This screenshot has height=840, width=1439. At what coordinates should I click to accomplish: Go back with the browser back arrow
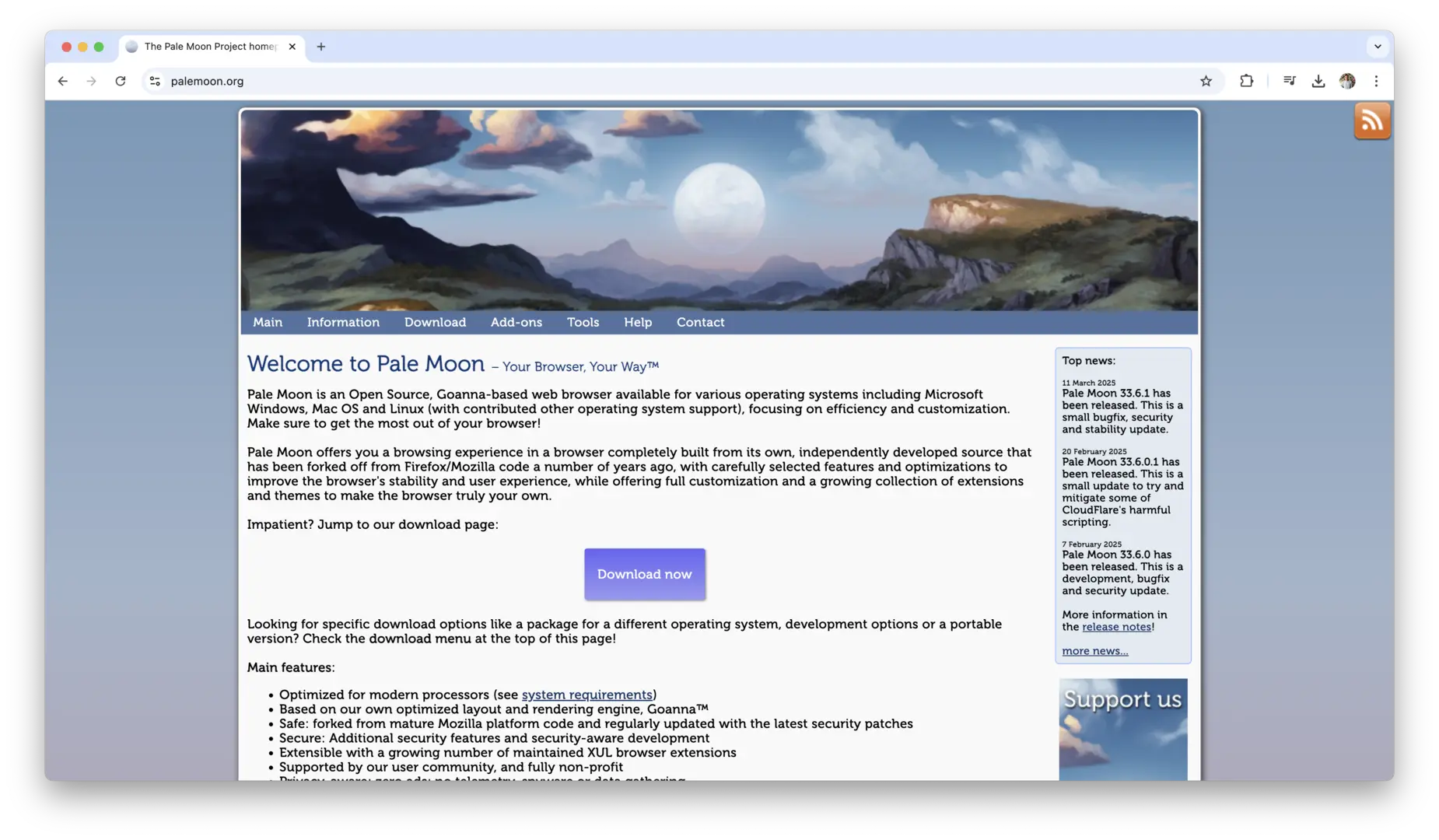(63, 81)
